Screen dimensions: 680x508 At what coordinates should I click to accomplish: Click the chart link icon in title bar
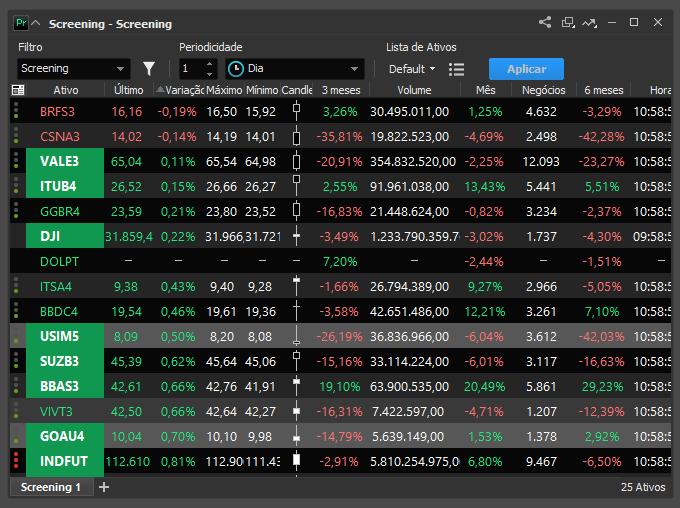click(589, 23)
